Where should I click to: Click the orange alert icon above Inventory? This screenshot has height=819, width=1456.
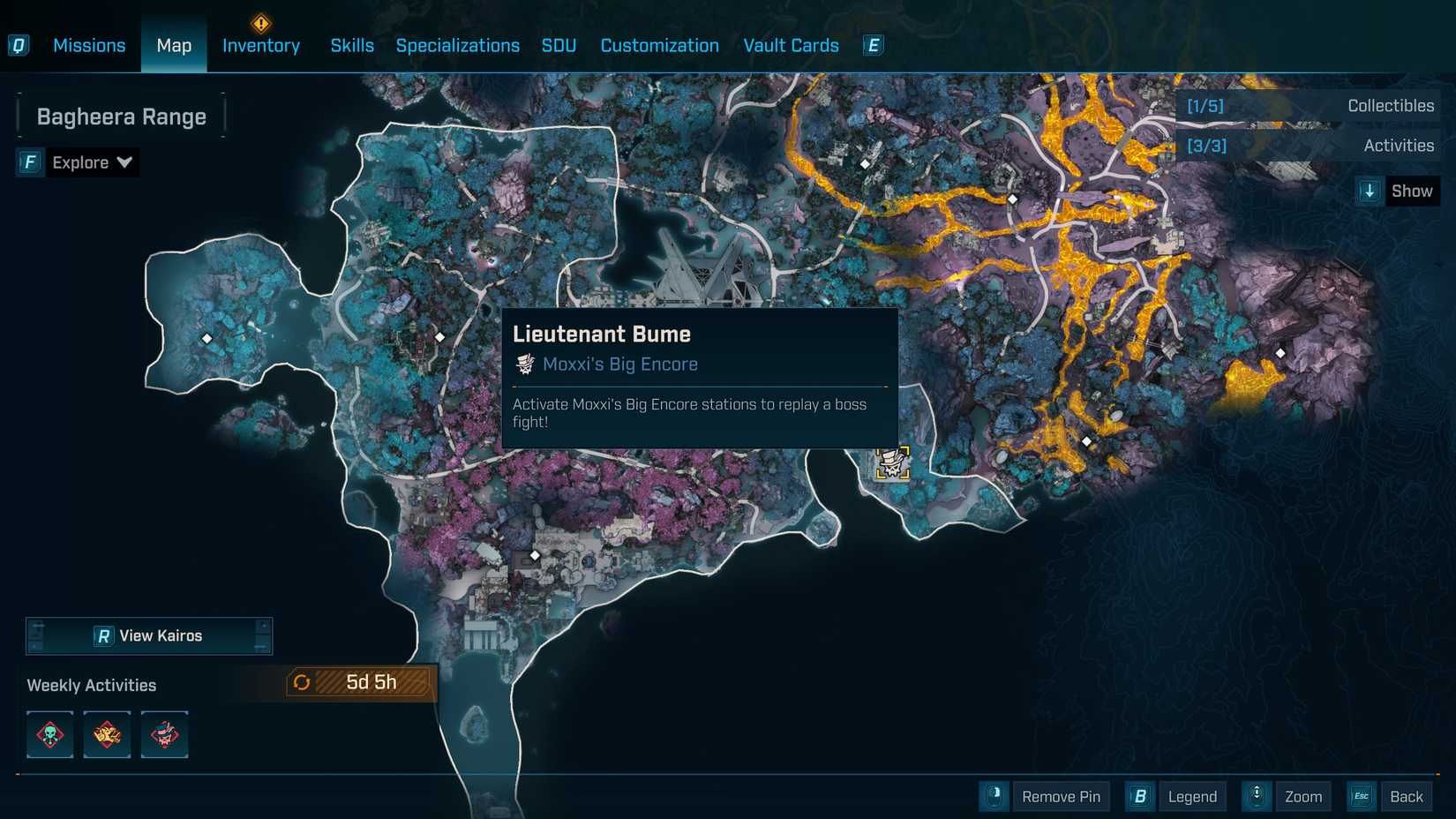[x=260, y=23]
